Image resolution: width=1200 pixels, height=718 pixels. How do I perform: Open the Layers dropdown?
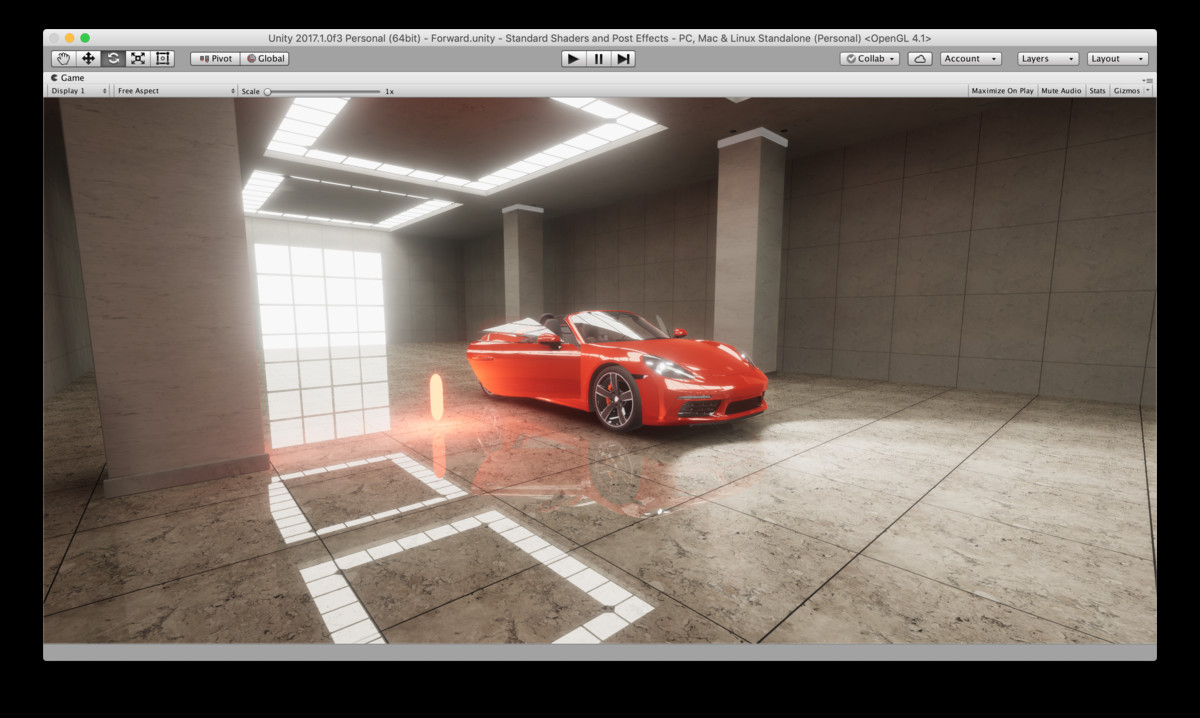1048,59
